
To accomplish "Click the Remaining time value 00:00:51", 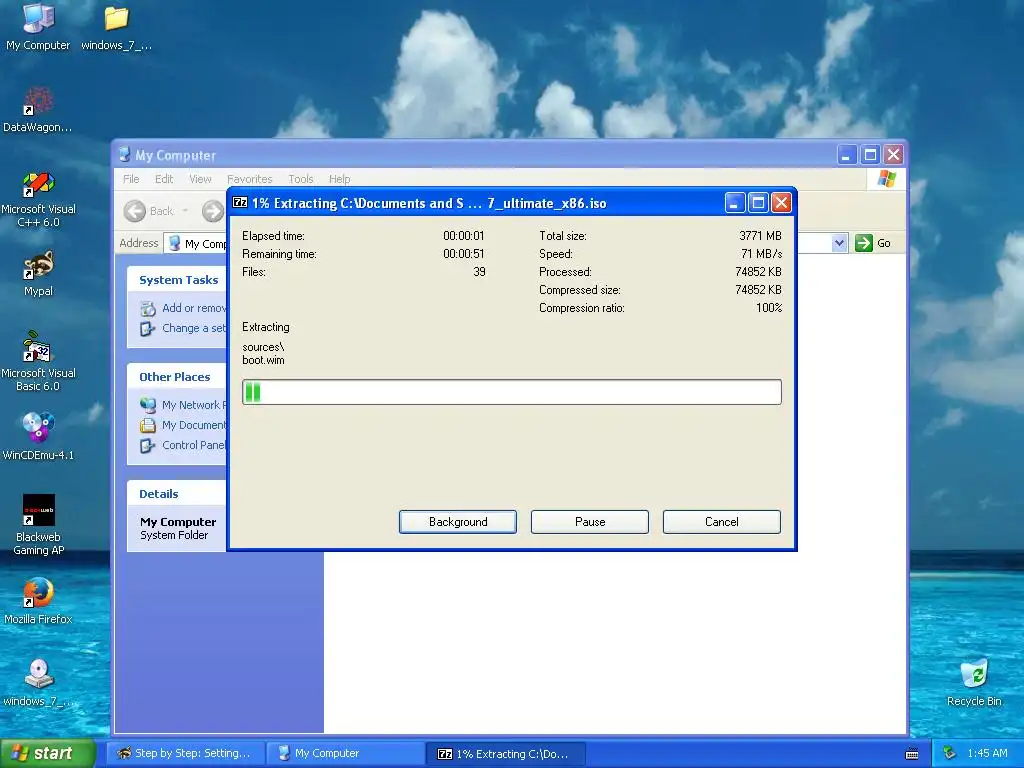I will click(464, 253).
